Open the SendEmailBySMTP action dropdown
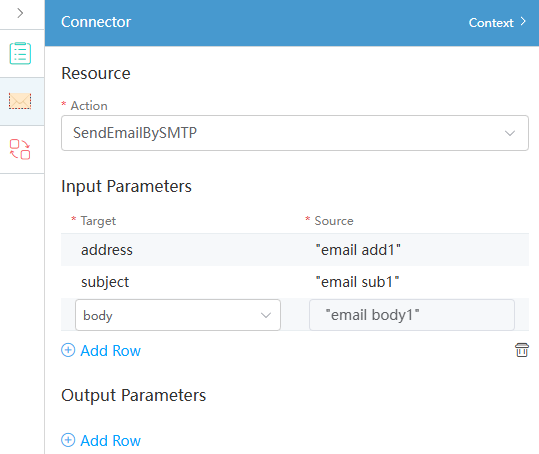 (x=295, y=133)
